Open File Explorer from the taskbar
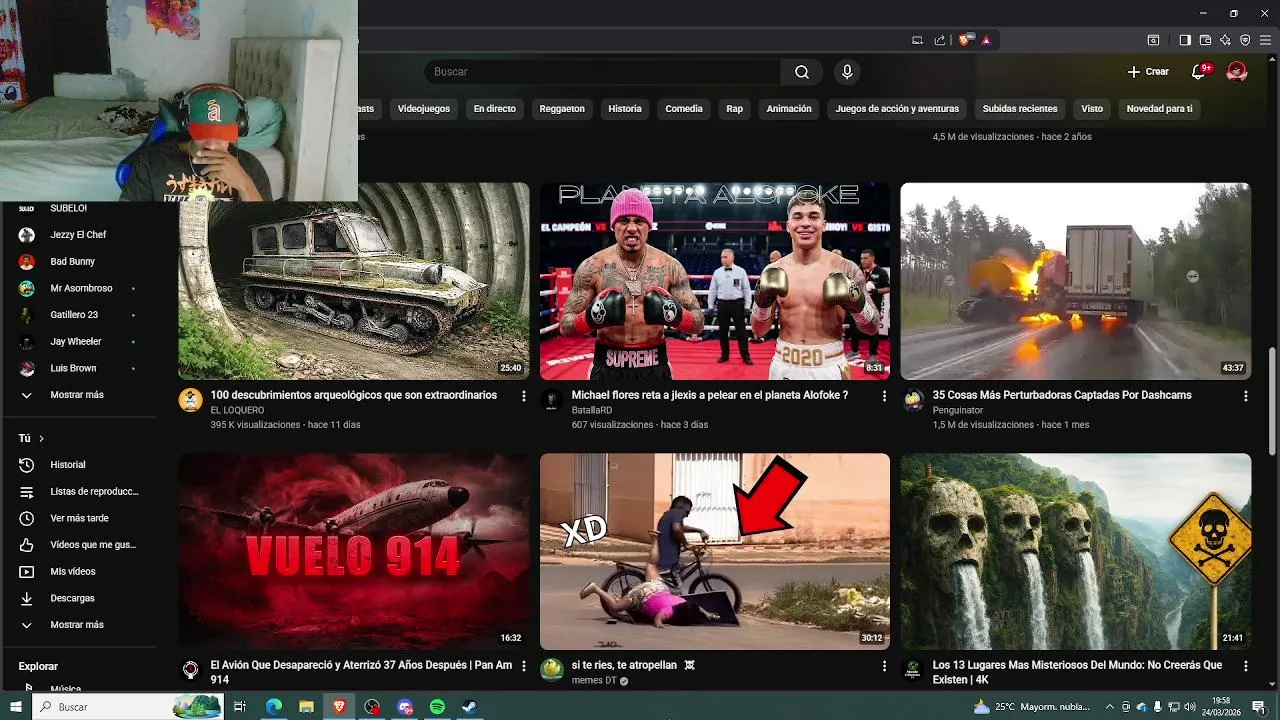 (x=307, y=707)
